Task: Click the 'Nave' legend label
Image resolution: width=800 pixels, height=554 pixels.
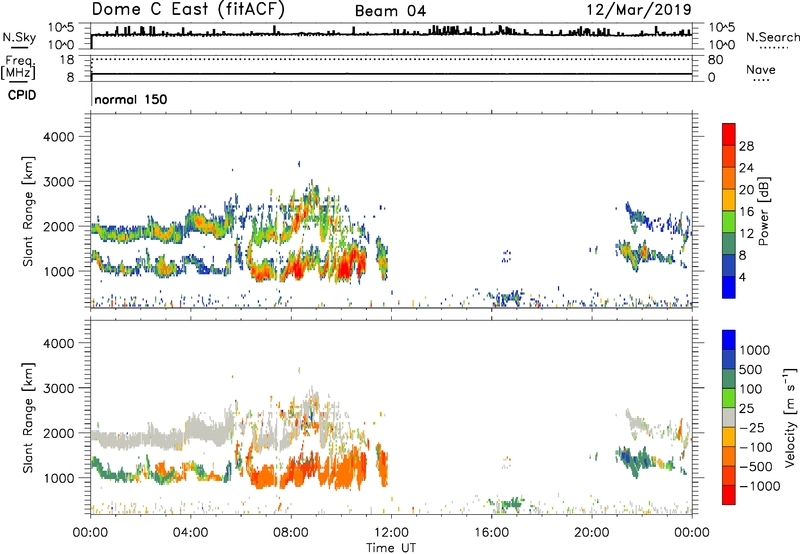Action: pos(761,69)
